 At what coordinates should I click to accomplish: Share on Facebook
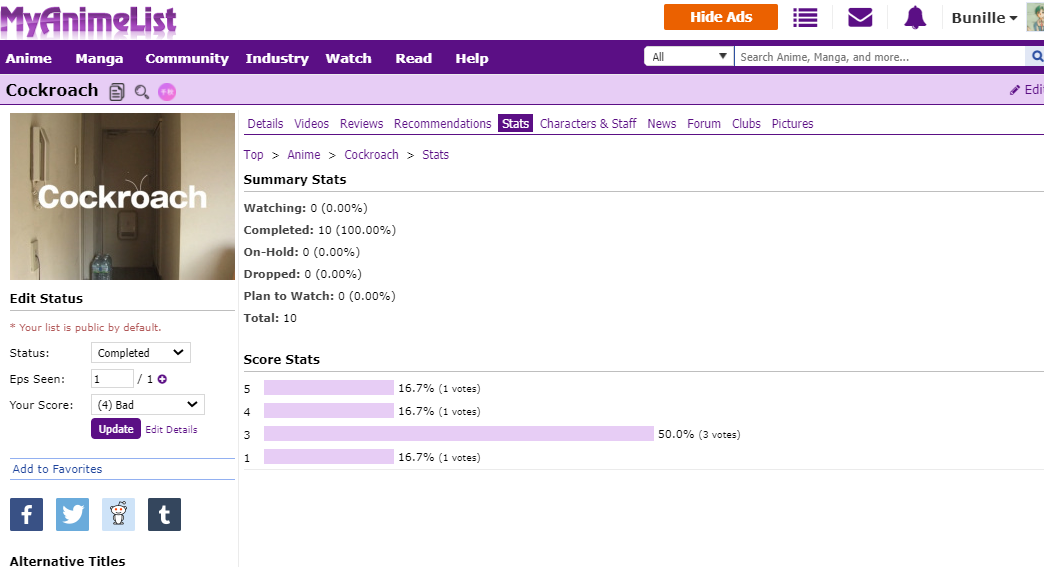click(x=26, y=514)
